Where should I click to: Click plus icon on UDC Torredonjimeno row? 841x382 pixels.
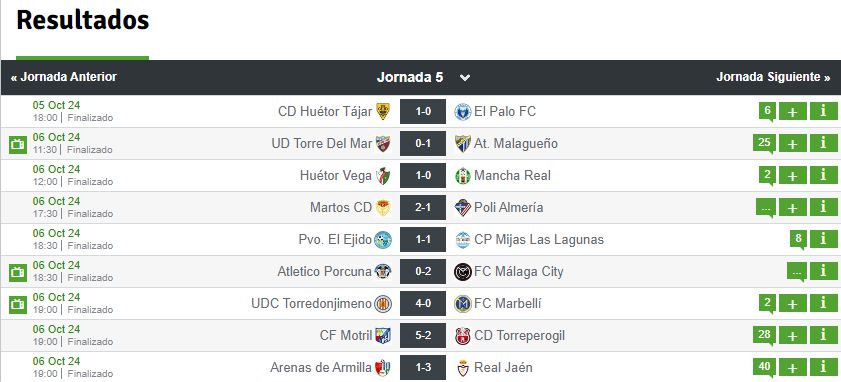tap(792, 304)
